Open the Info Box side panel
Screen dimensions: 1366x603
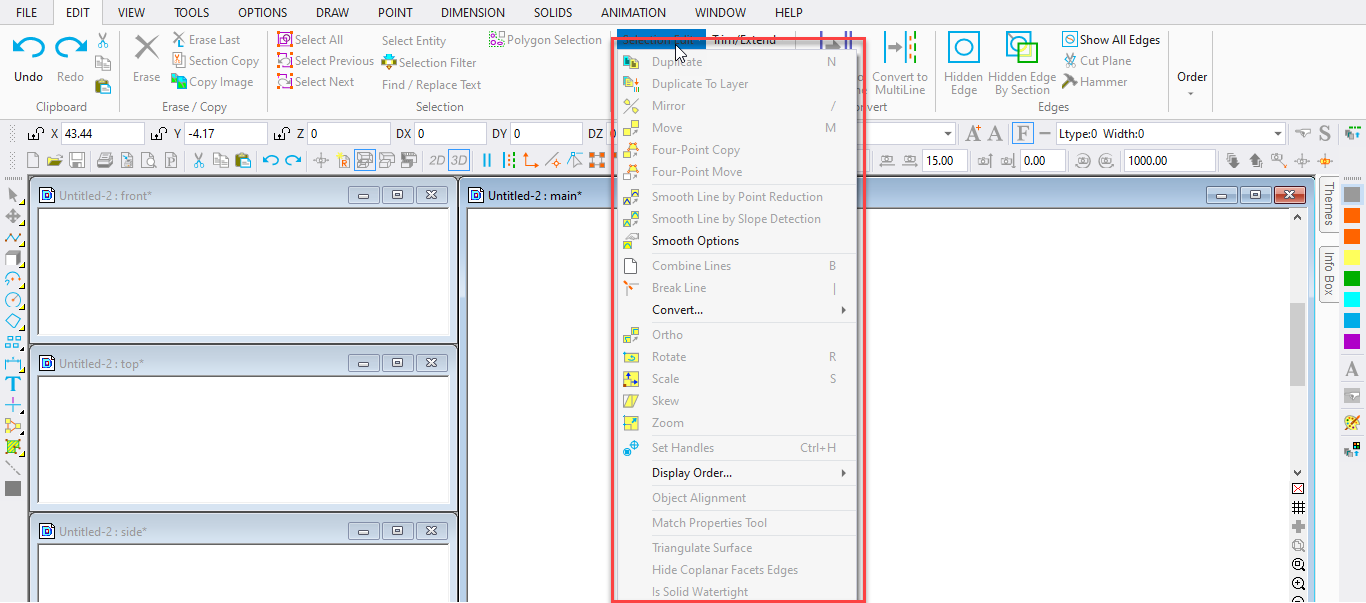pos(1329,273)
